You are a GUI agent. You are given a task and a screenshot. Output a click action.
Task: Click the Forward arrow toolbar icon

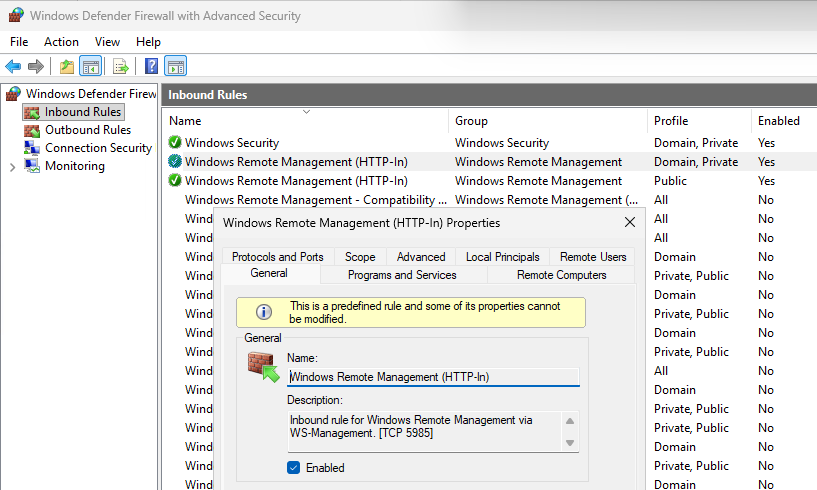pos(35,66)
